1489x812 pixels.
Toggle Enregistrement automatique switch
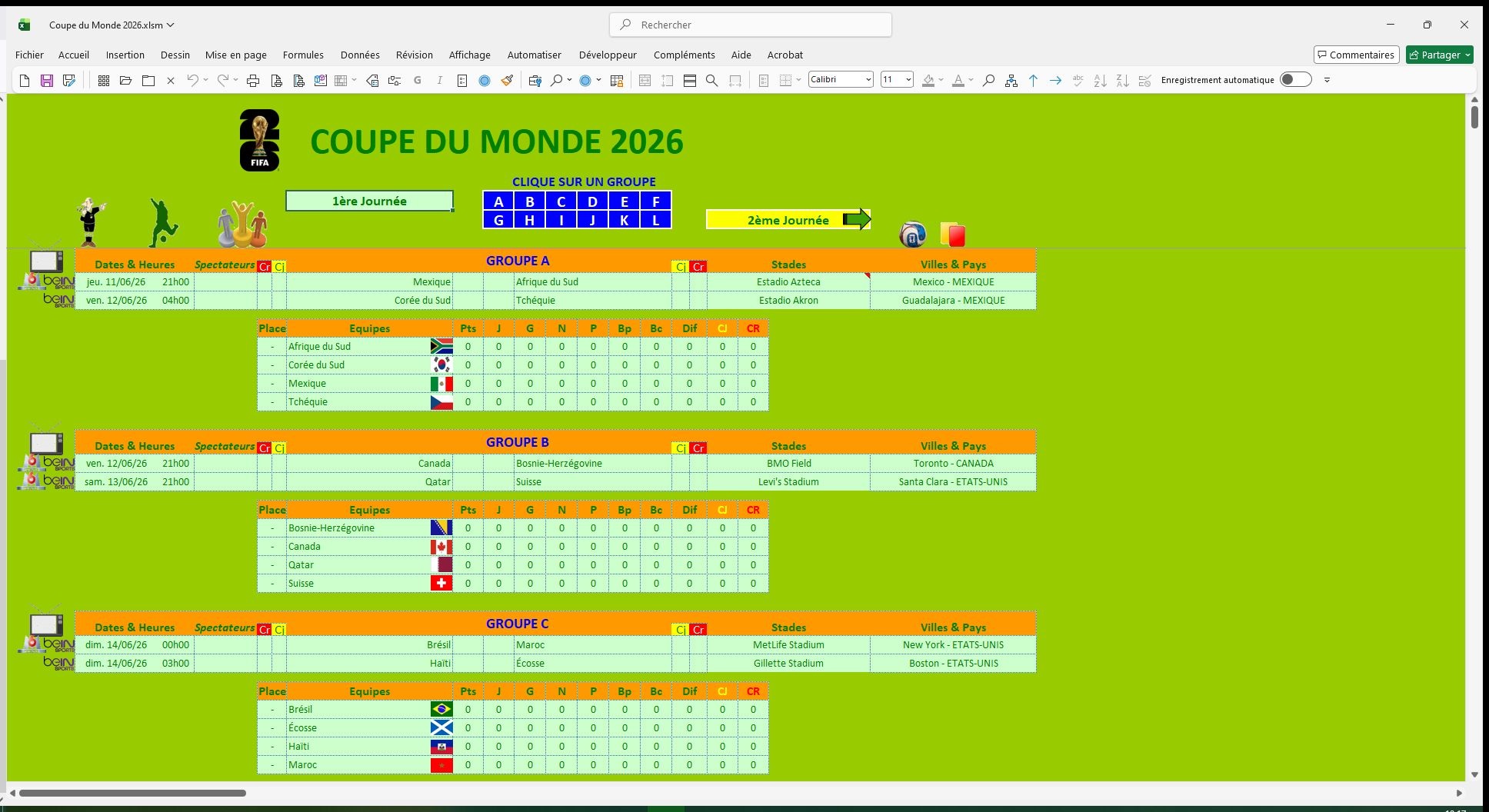click(x=1295, y=80)
